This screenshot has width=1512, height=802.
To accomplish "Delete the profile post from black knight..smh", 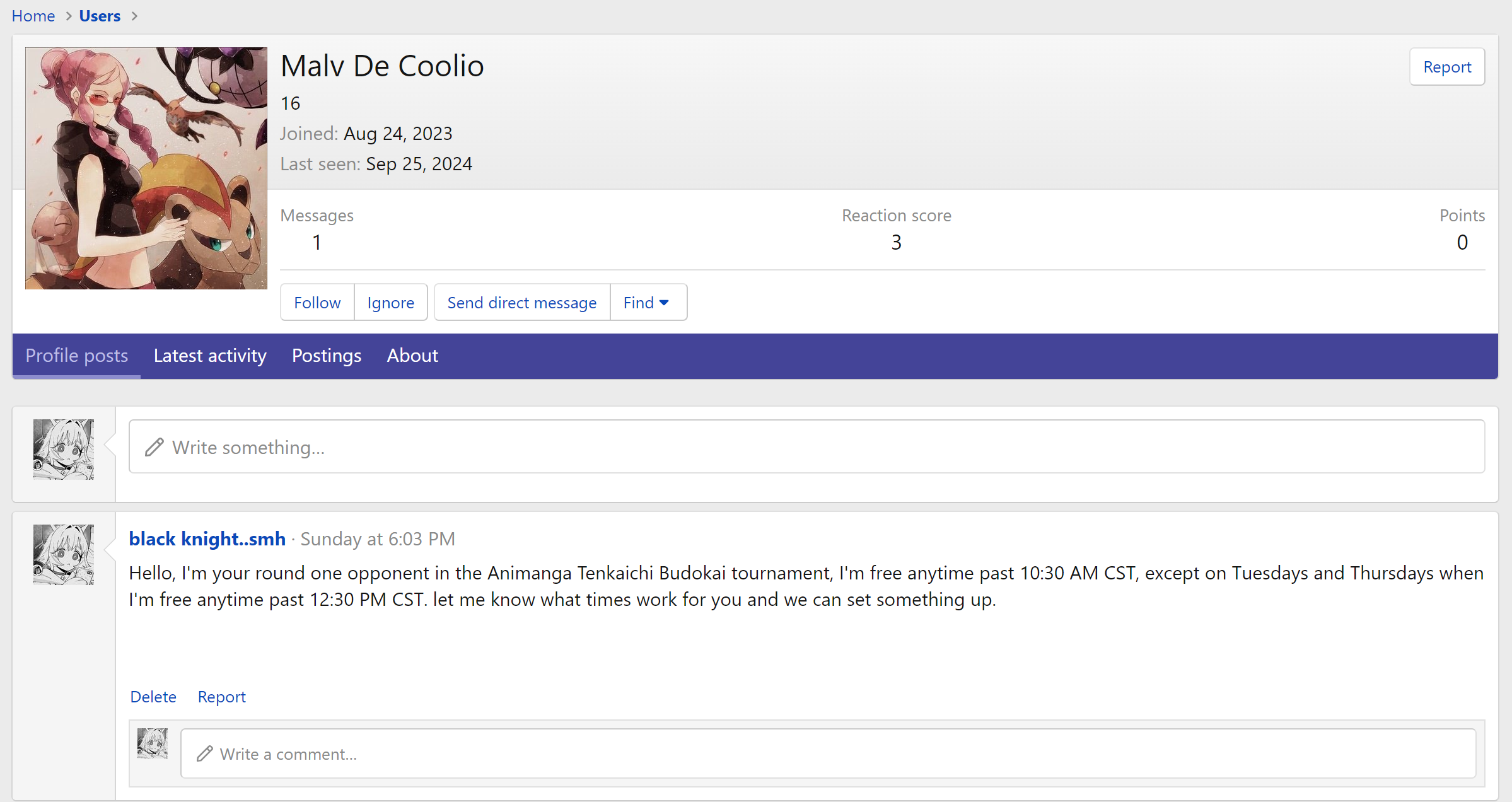I will pyautogui.click(x=153, y=697).
